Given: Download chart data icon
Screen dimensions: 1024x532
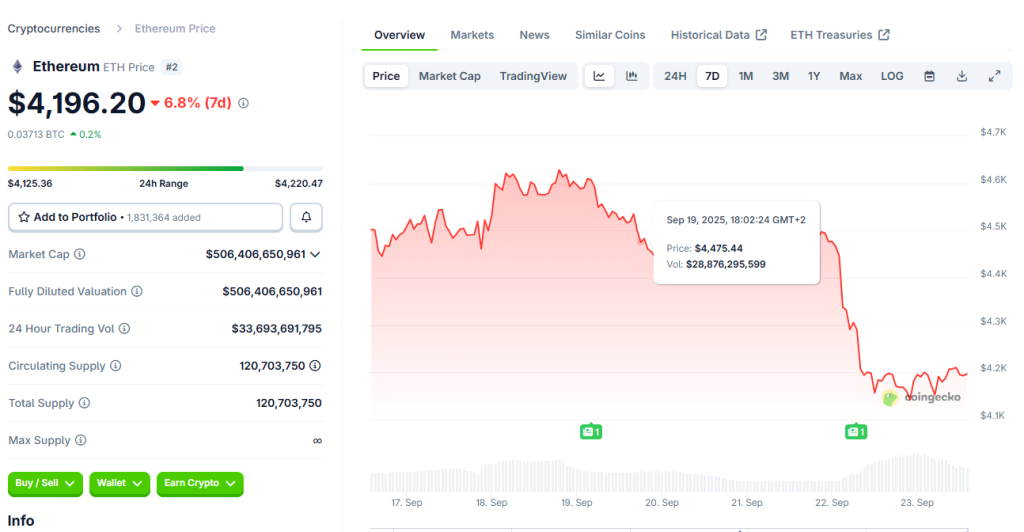Looking at the screenshot, I should 962,76.
